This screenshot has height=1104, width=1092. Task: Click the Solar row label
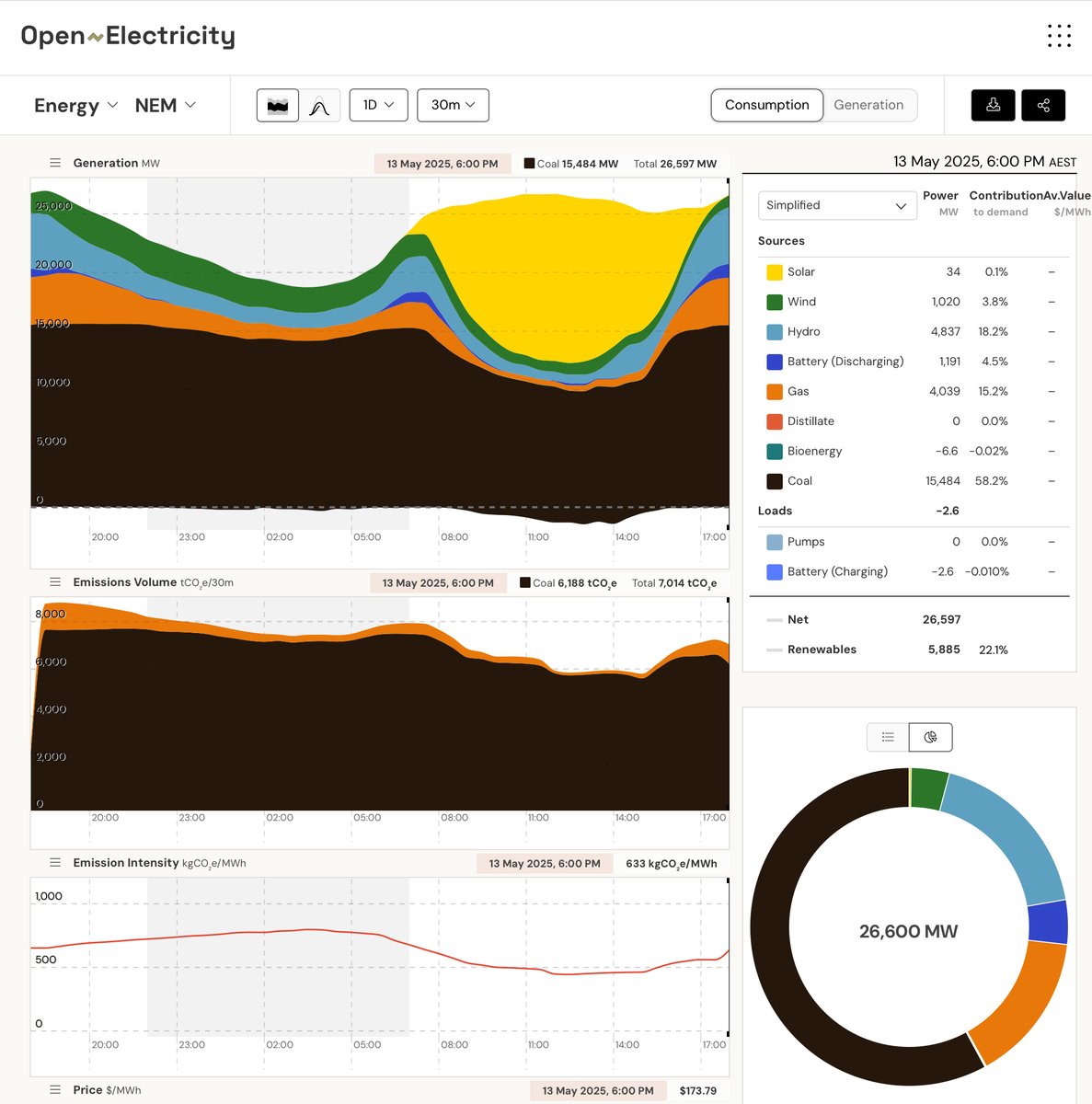coord(800,271)
